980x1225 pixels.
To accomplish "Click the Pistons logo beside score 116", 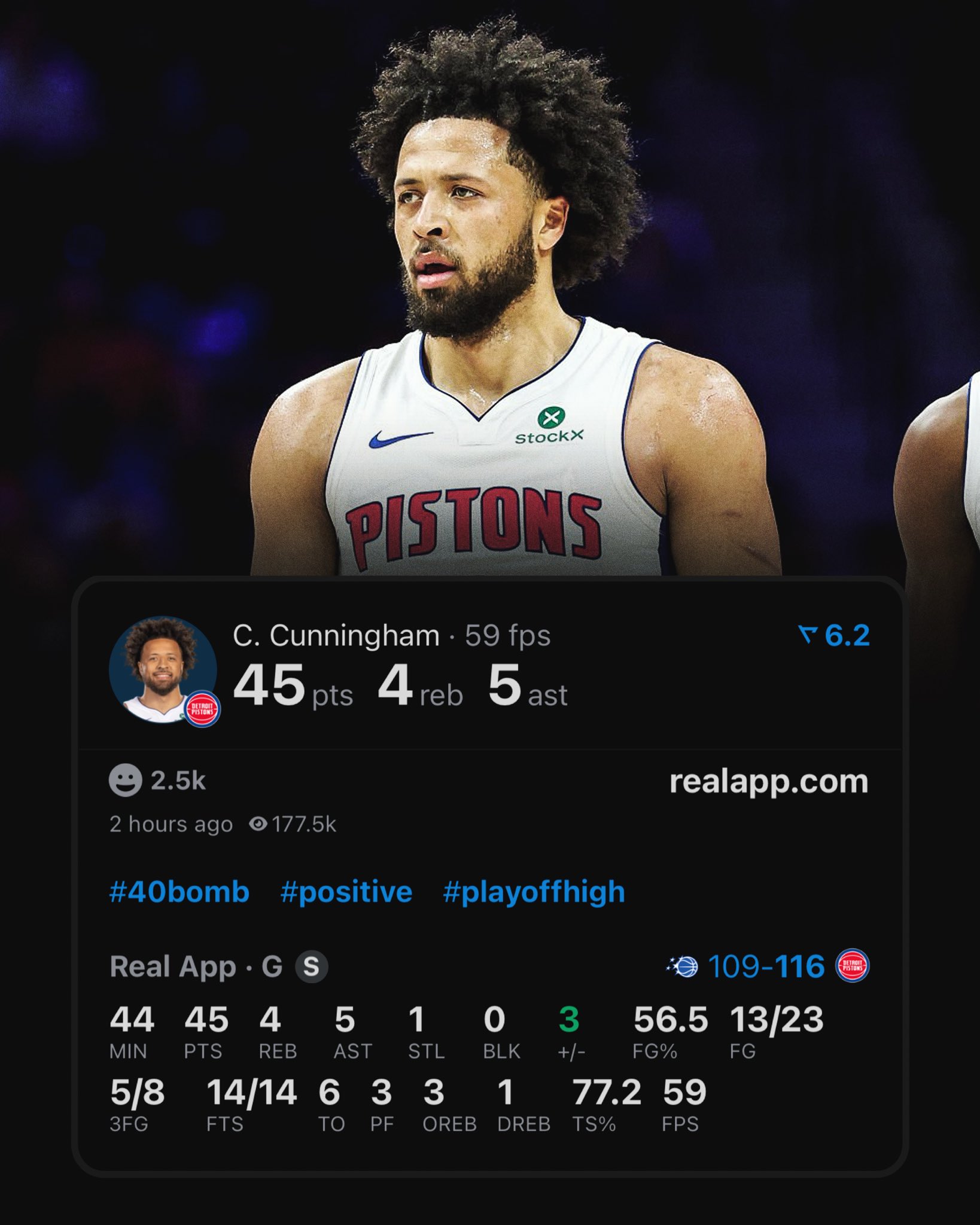I will coord(852,966).
